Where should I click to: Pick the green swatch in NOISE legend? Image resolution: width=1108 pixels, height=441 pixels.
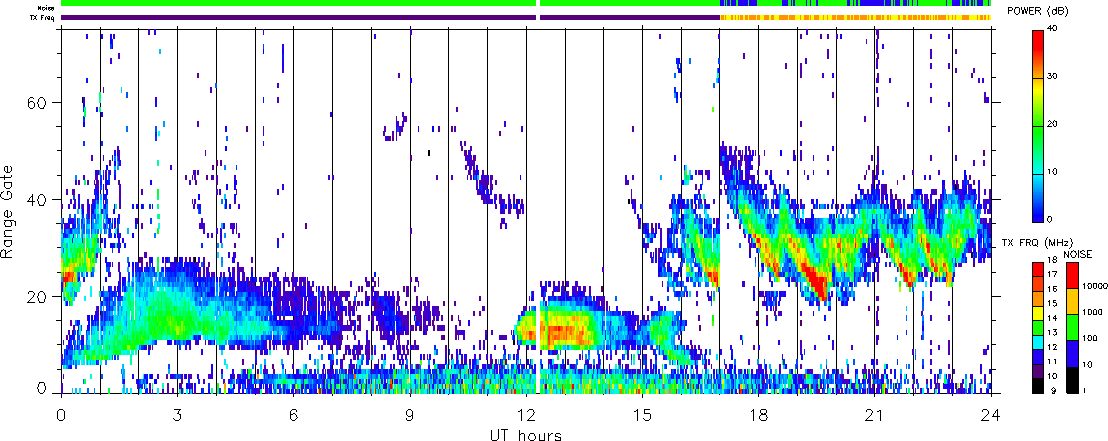[x=1073, y=328]
